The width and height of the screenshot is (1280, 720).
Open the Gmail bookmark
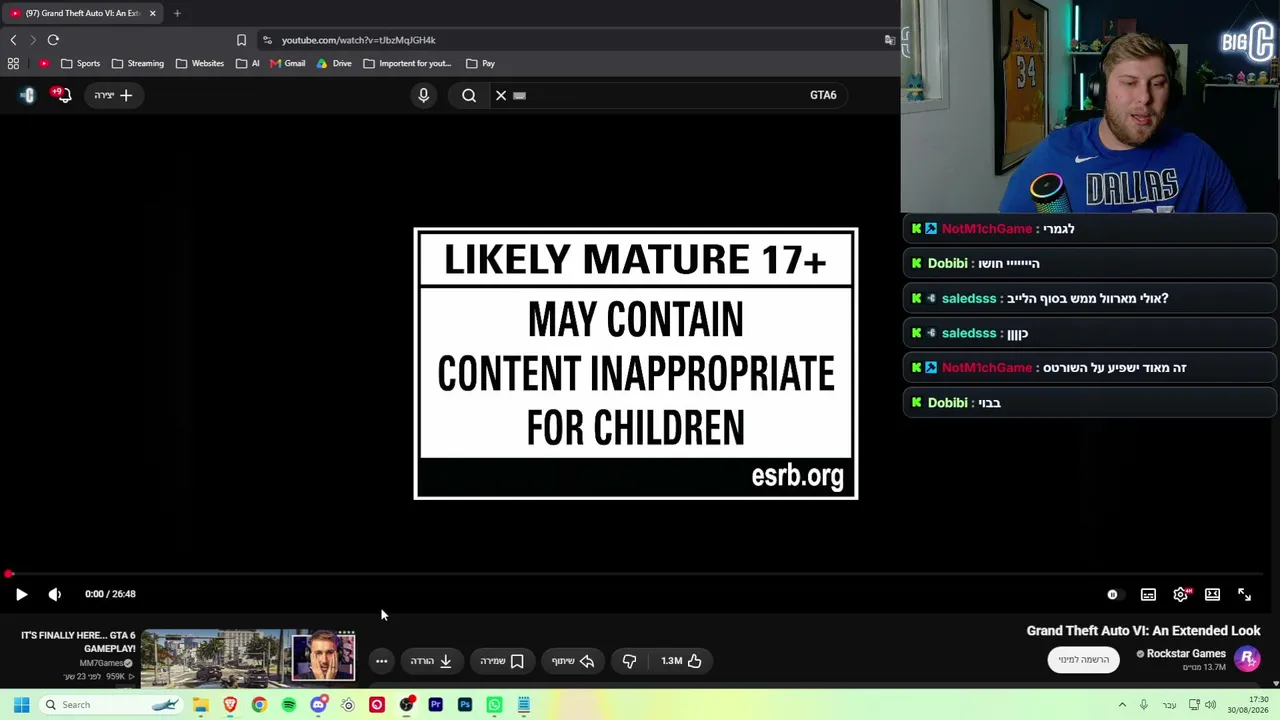288,63
